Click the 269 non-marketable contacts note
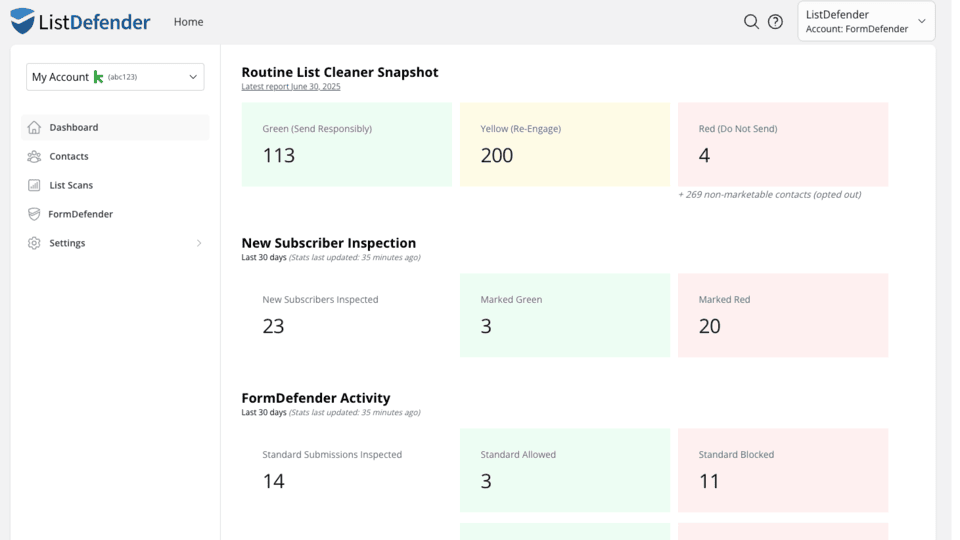960x540 pixels. (770, 195)
